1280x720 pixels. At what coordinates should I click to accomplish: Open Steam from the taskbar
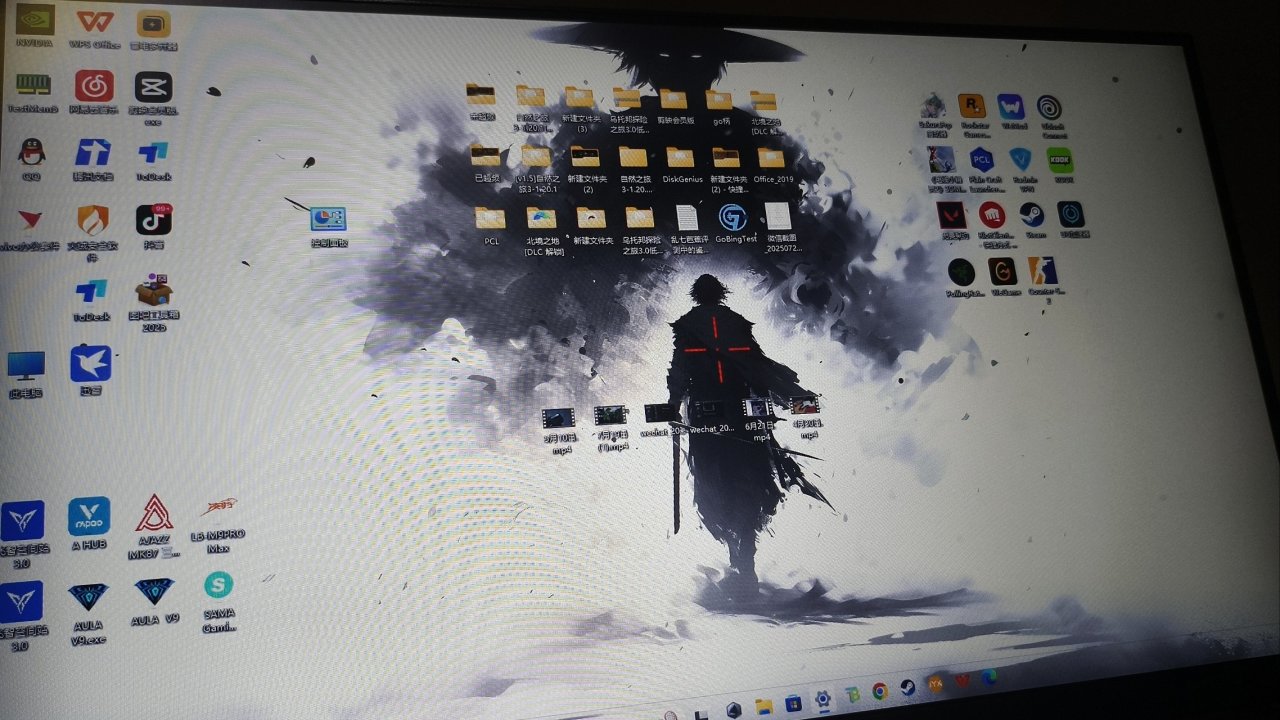pos(907,688)
